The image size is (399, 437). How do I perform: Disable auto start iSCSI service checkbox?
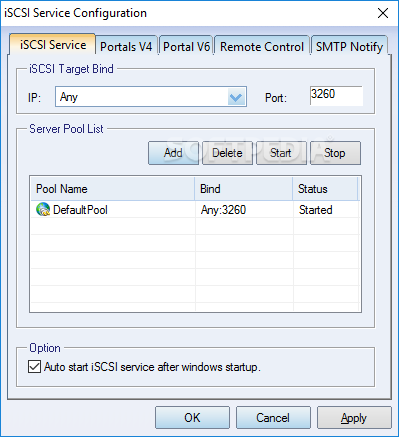coord(34,367)
